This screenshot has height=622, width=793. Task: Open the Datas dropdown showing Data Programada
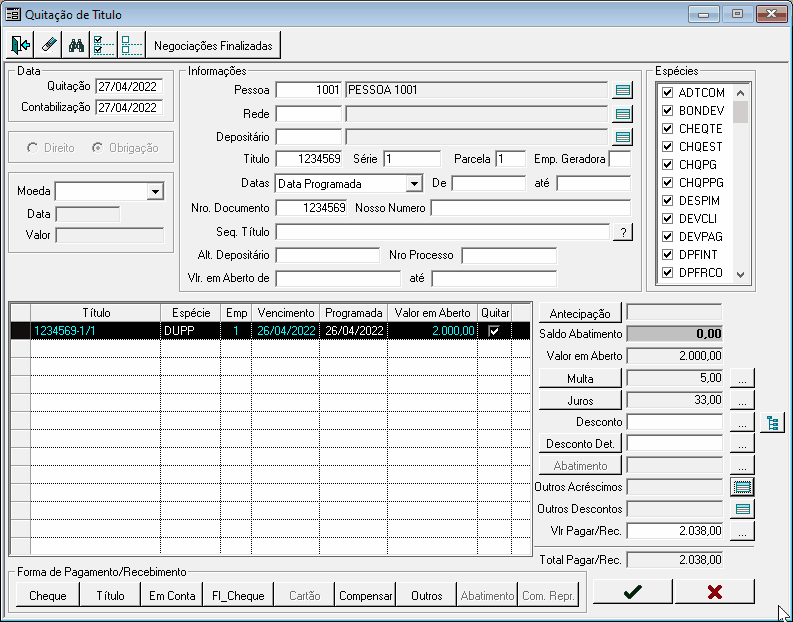[414, 184]
